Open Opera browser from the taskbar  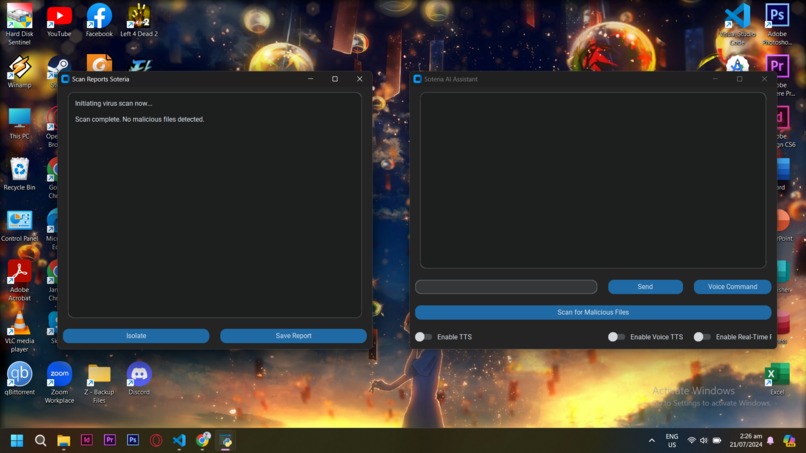(156, 441)
